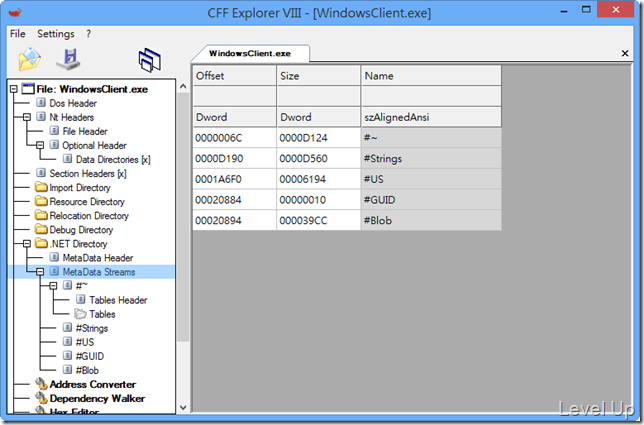Open the ? help menu
The height and width of the screenshot is (425, 644).
pyautogui.click(x=88, y=34)
